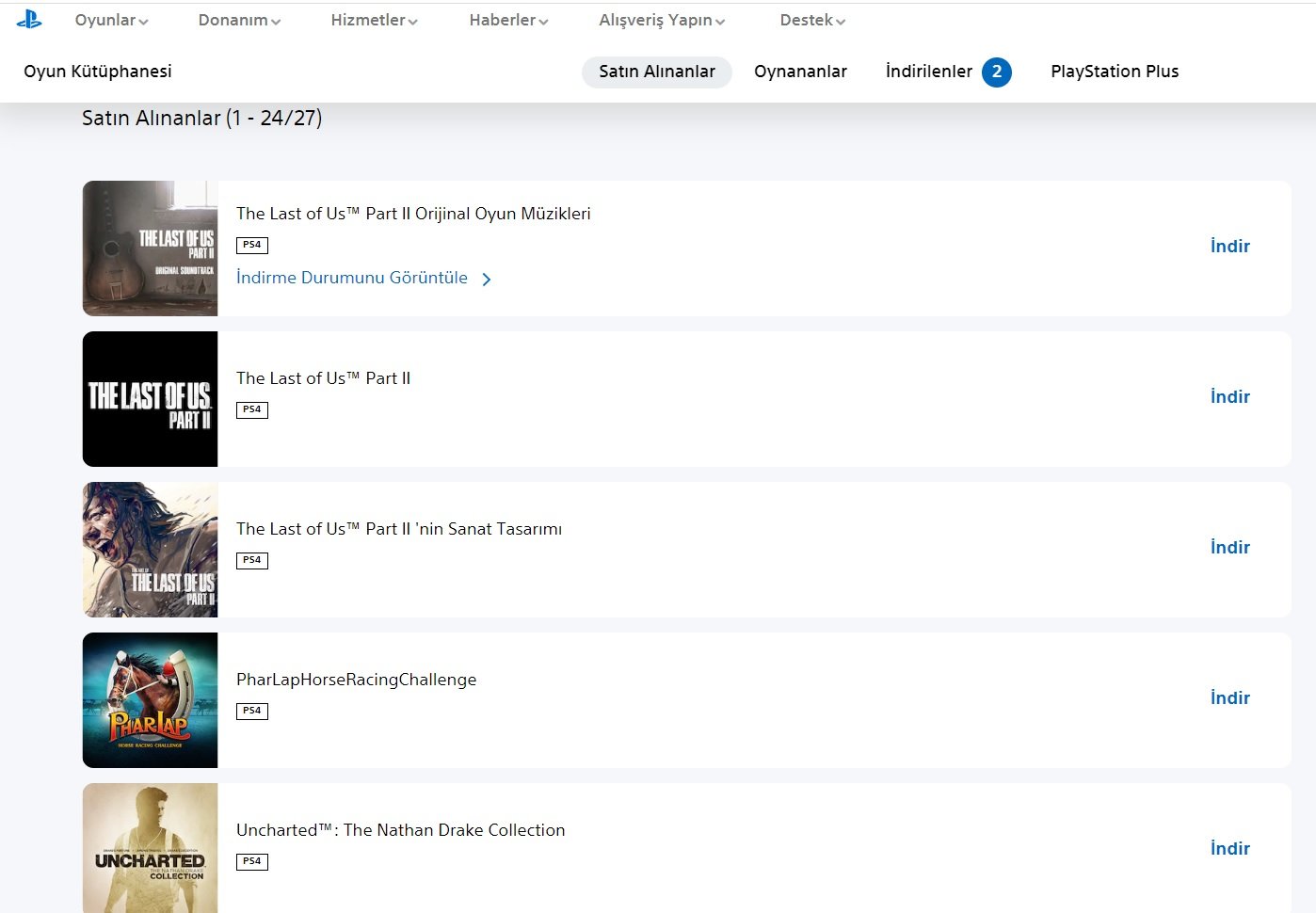Open the black The Last of Us Part II thumbnail
The image size is (1316, 913).
click(150, 399)
